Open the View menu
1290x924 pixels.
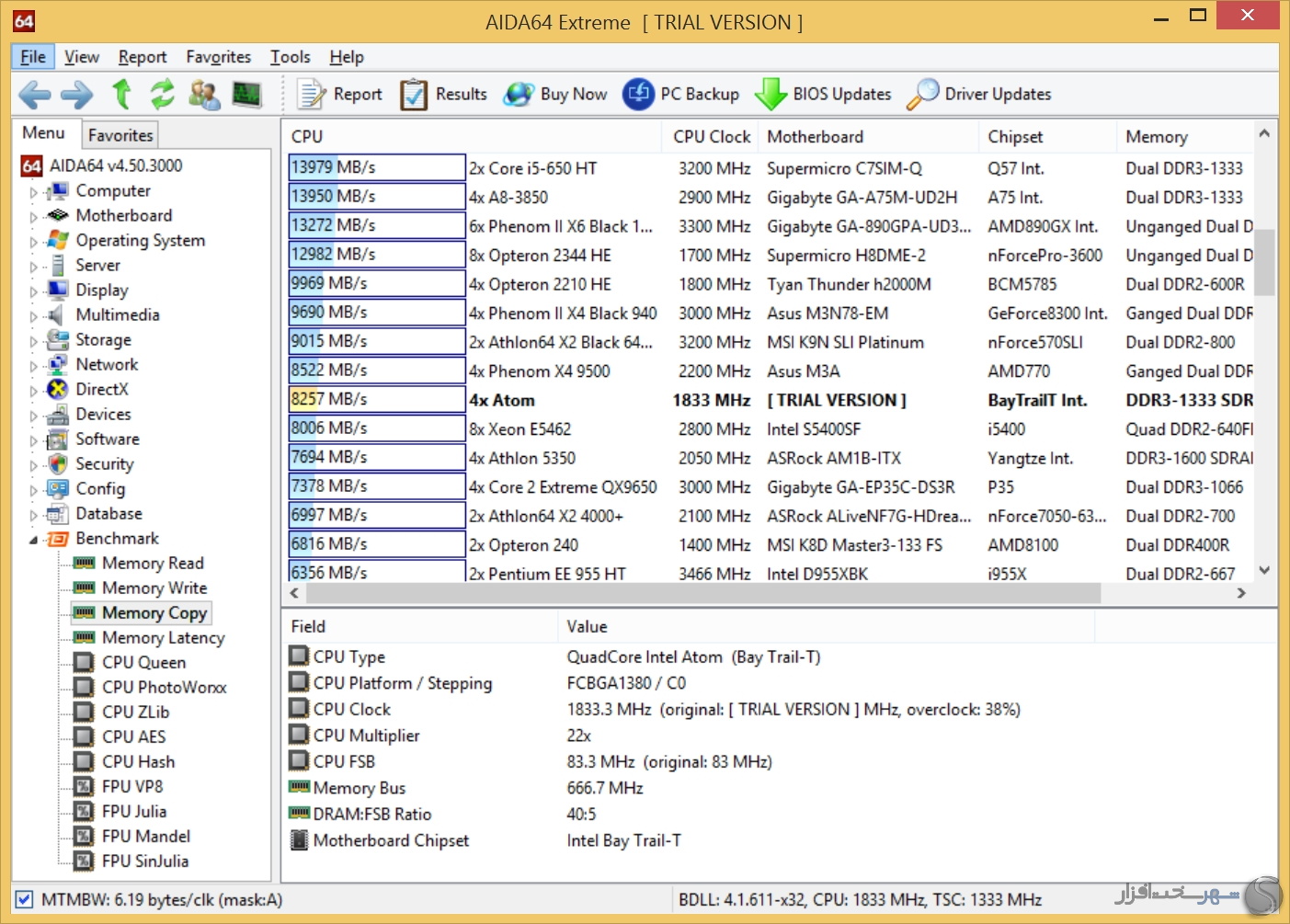82,57
